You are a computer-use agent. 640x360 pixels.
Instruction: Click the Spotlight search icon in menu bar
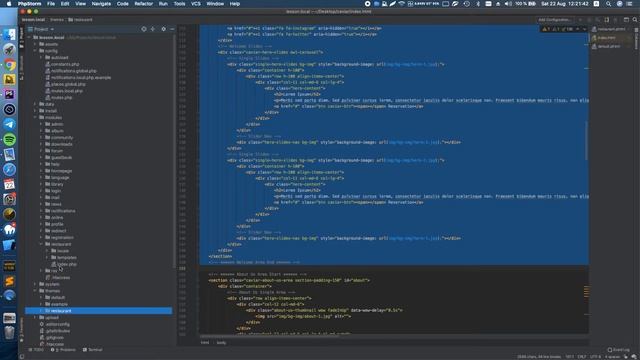coord(609,4)
